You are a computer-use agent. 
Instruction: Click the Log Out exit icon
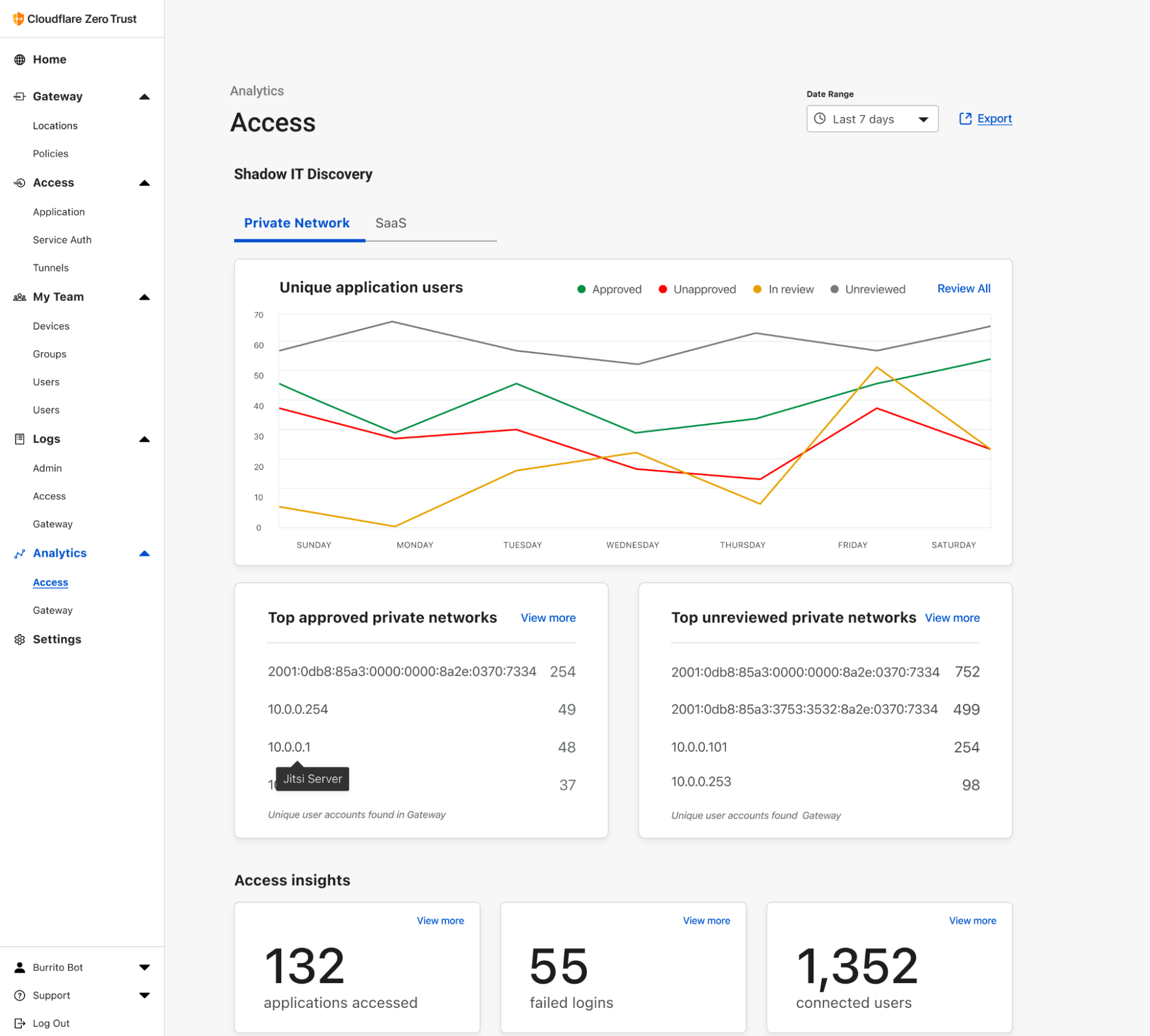[20, 1023]
